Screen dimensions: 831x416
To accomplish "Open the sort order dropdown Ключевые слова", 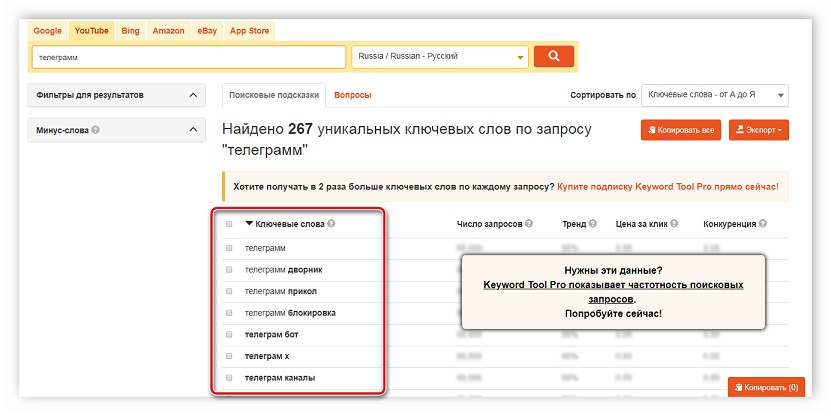I will point(715,95).
